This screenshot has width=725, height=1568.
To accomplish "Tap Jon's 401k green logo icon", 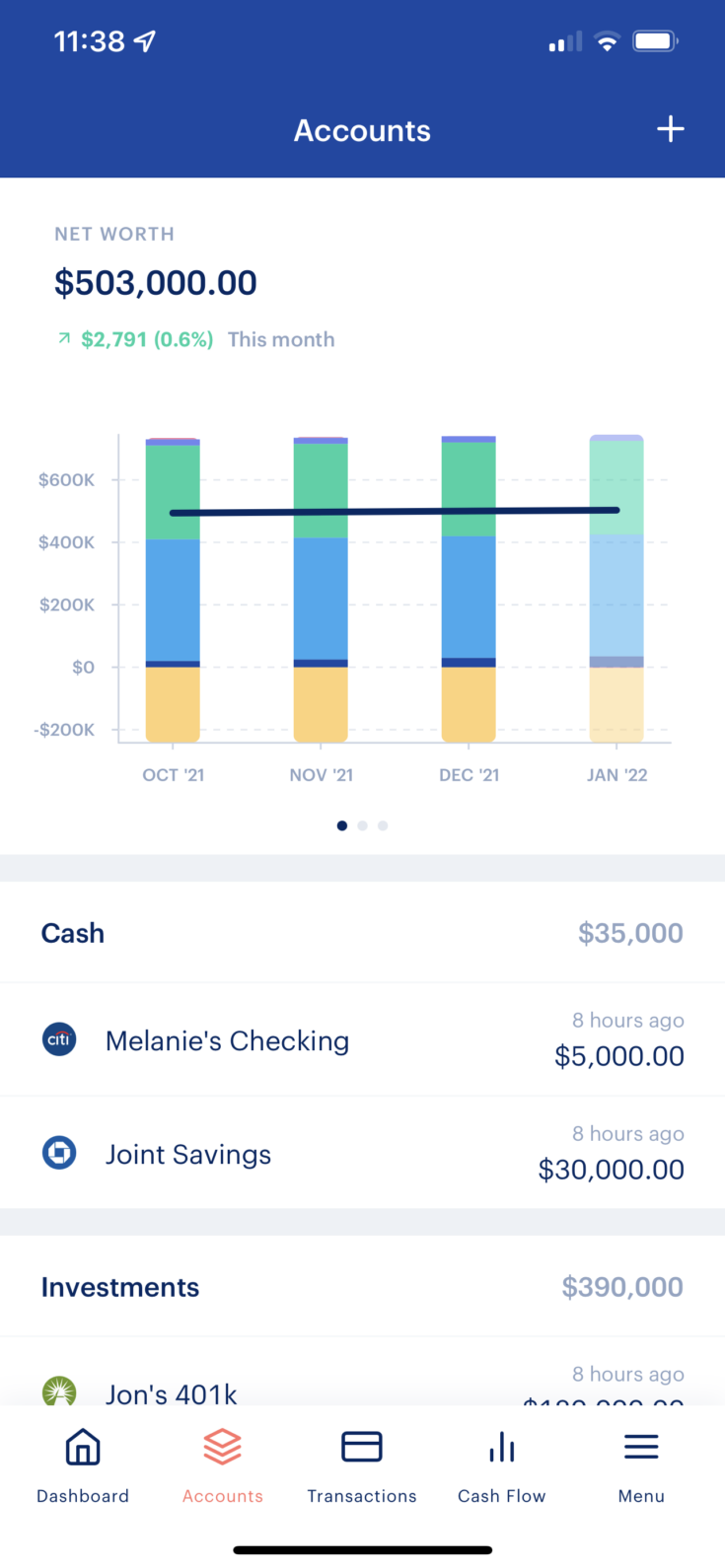I will coord(59,1391).
